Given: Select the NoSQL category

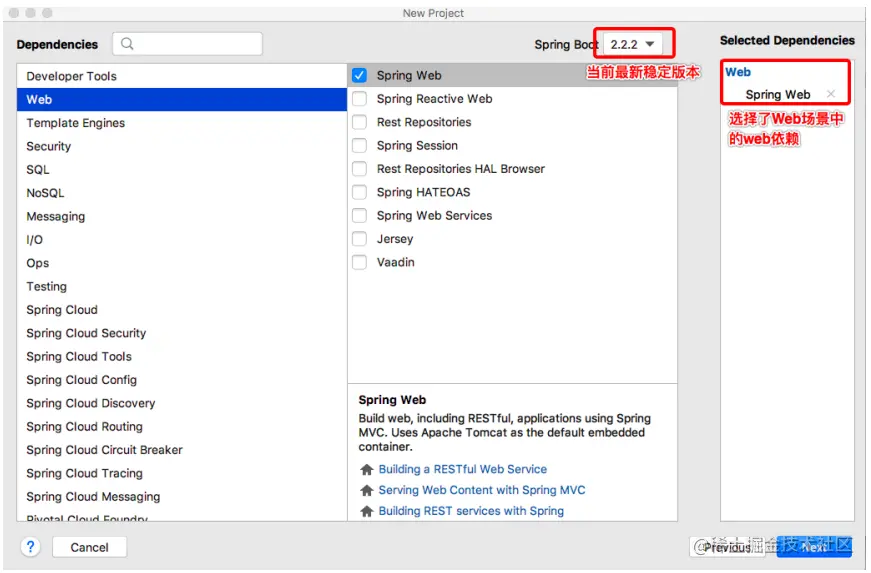Looking at the screenshot, I should (182, 193).
